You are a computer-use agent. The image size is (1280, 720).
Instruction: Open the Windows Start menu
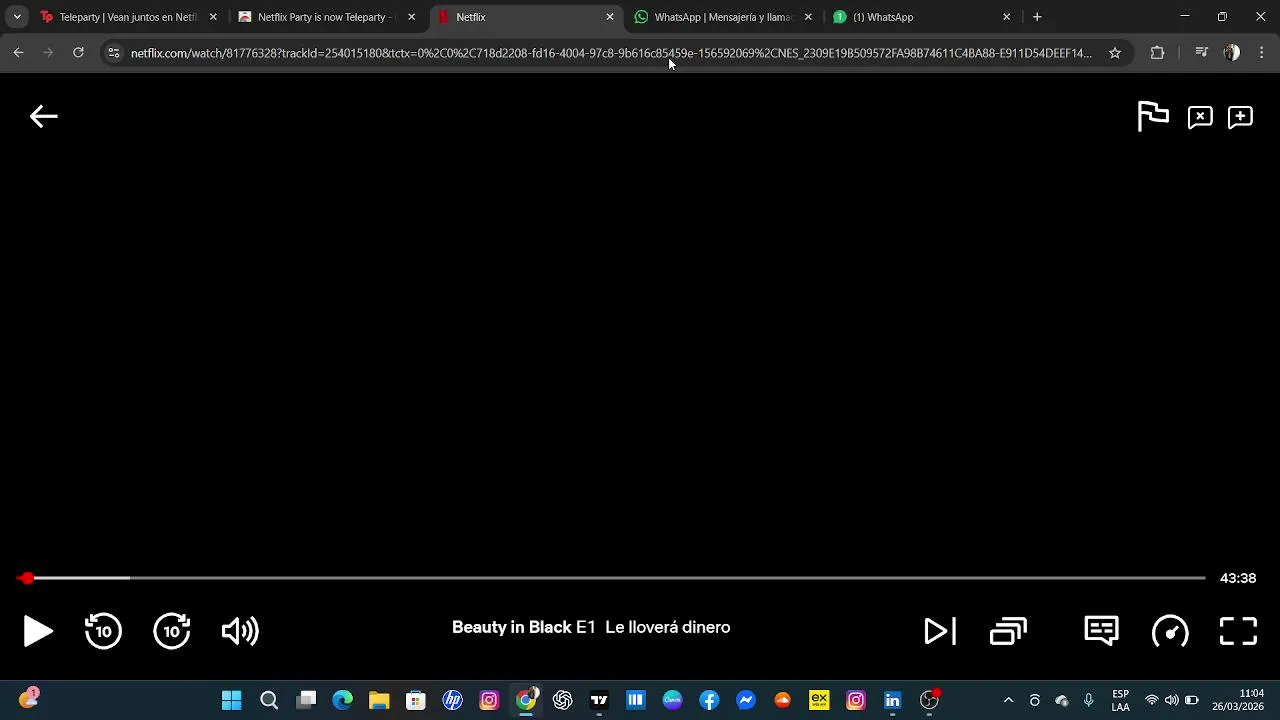click(x=231, y=700)
